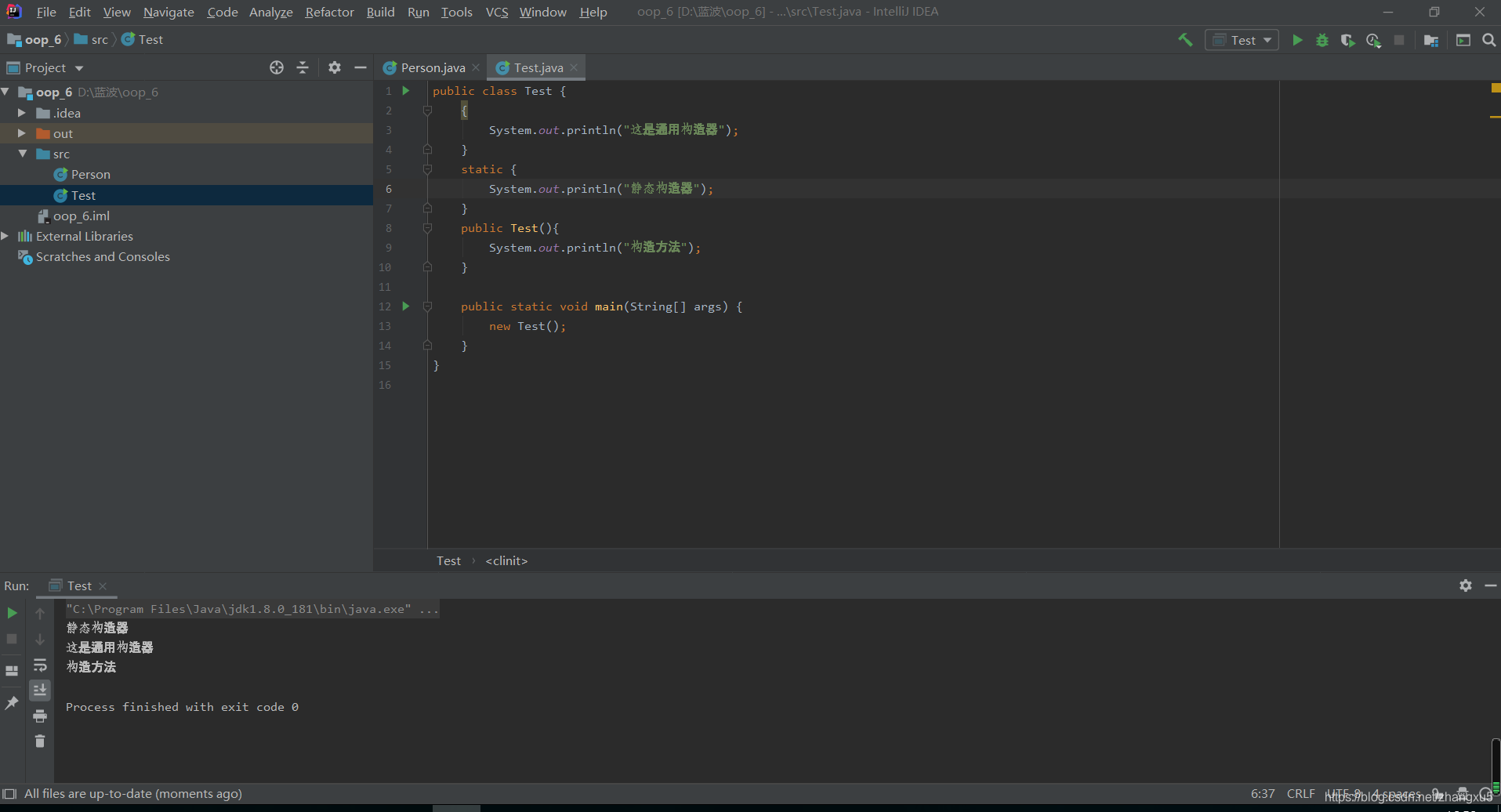
Task: Click the java.exe command line in console
Action: click(252, 608)
